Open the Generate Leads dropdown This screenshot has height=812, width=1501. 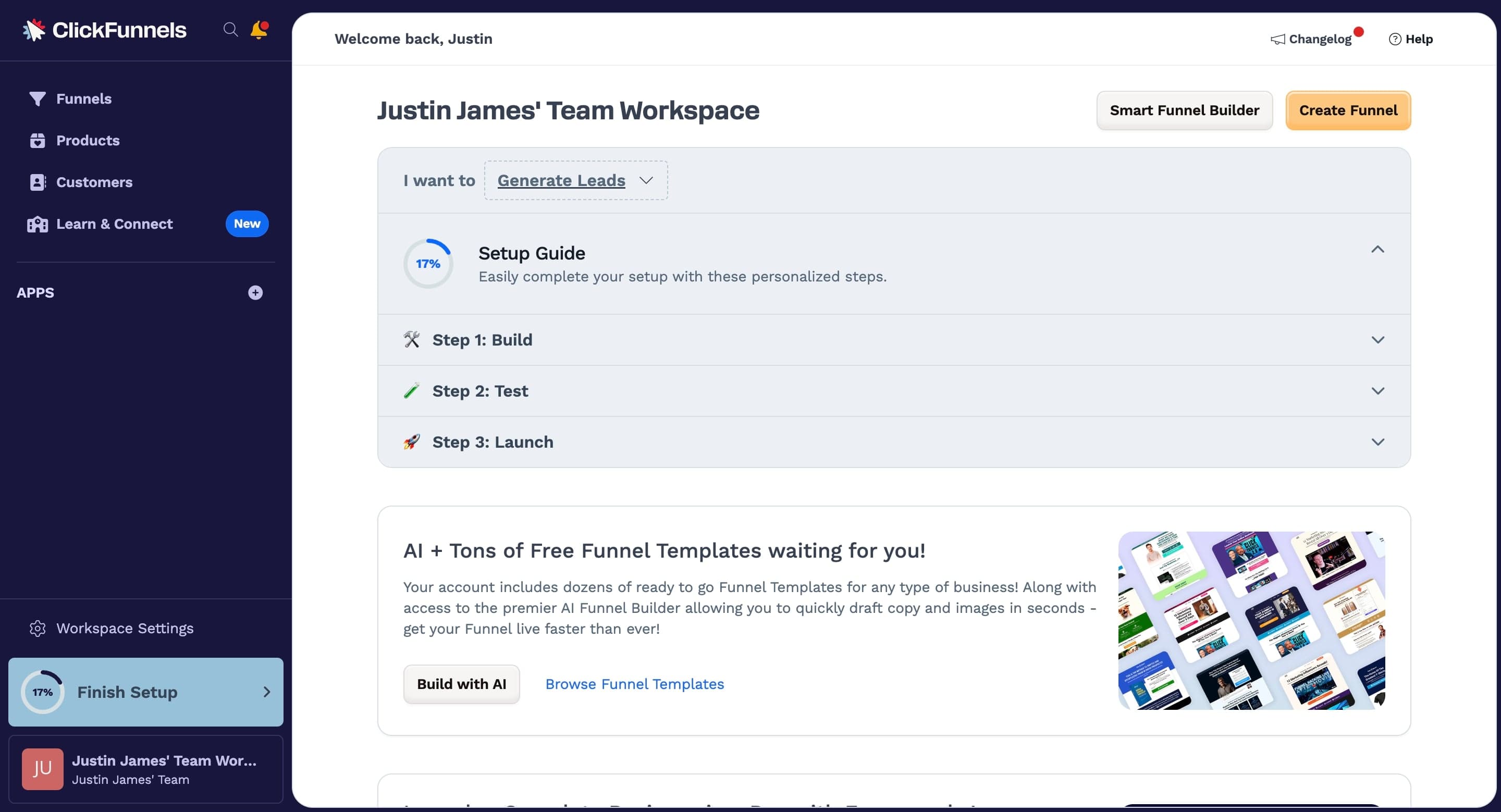pyautogui.click(x=576, y=180)
